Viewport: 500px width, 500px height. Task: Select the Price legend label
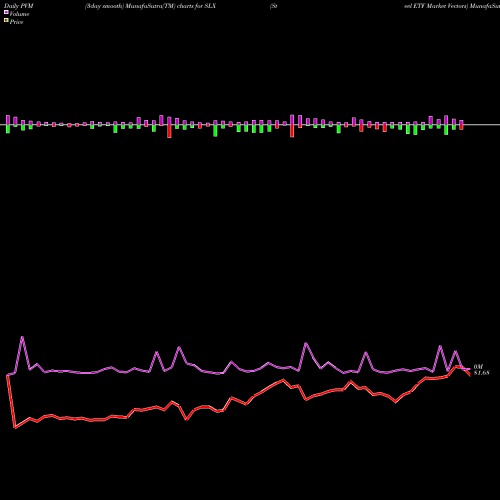click(16, 22)
